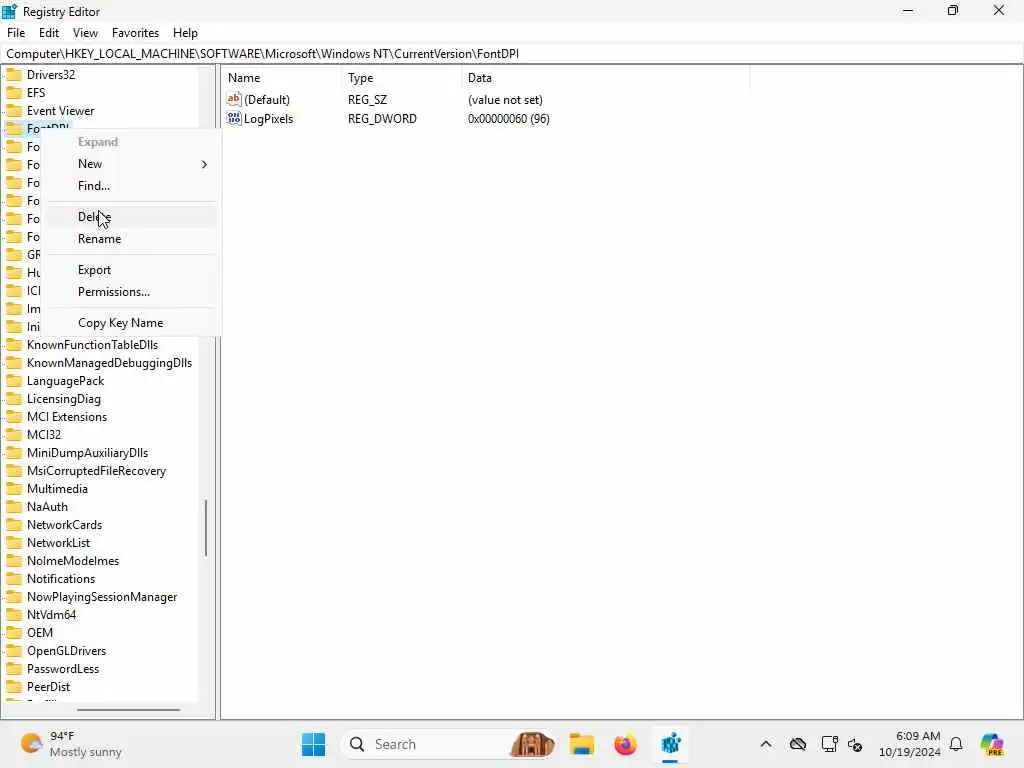Click the Registry Editor taskbar icon

(x=671, y=744)
